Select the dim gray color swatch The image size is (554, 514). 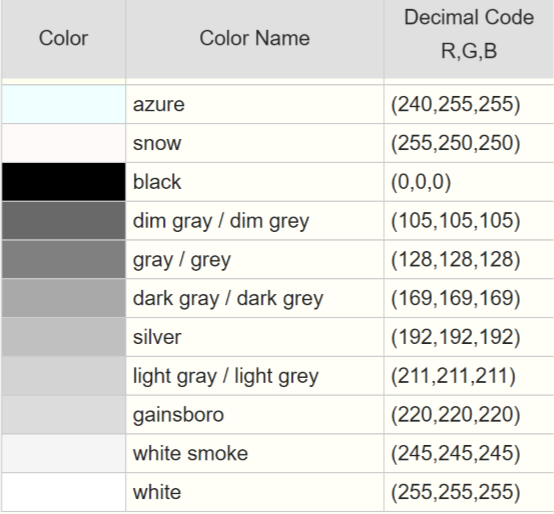64,221
